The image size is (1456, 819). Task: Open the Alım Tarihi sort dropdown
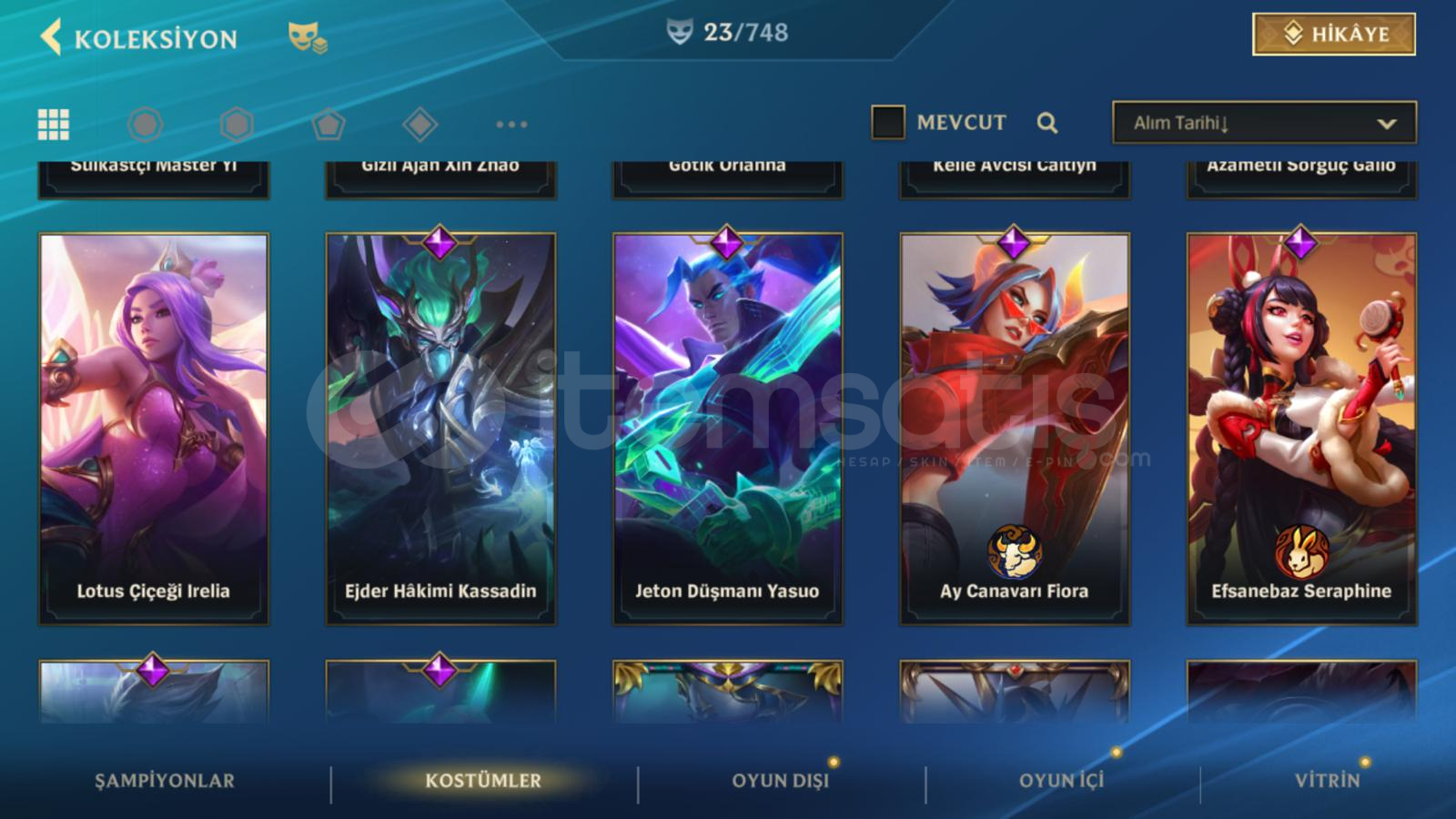[1264, 123]
